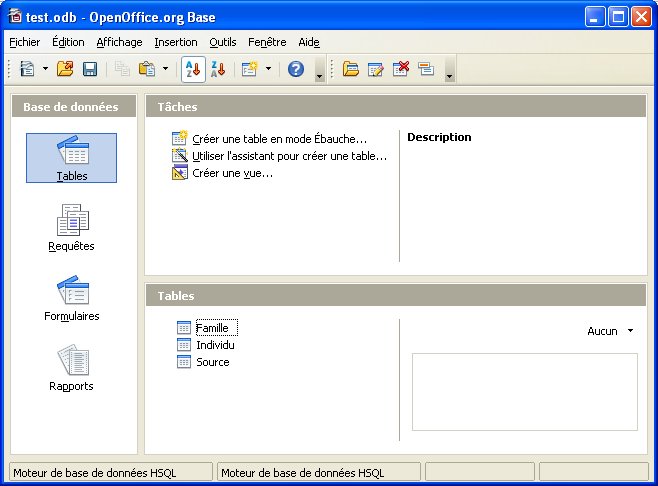Click 'Utiliser l'assistant pour créer une table...'

click(290, 156)
